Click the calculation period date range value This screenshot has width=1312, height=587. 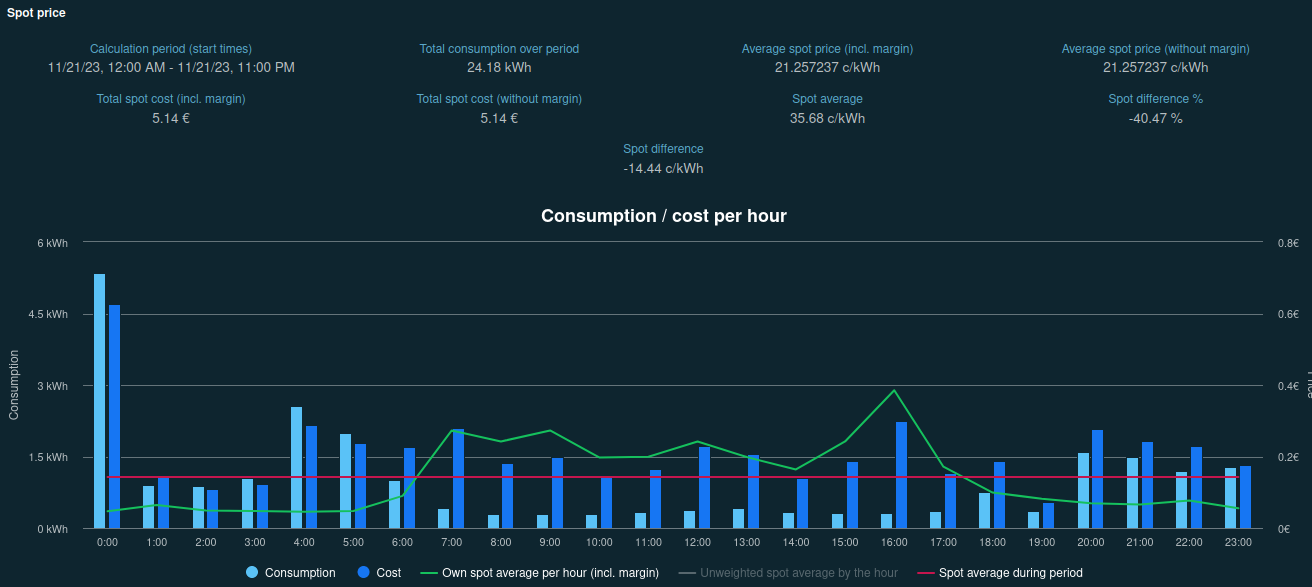pos(171,67)
